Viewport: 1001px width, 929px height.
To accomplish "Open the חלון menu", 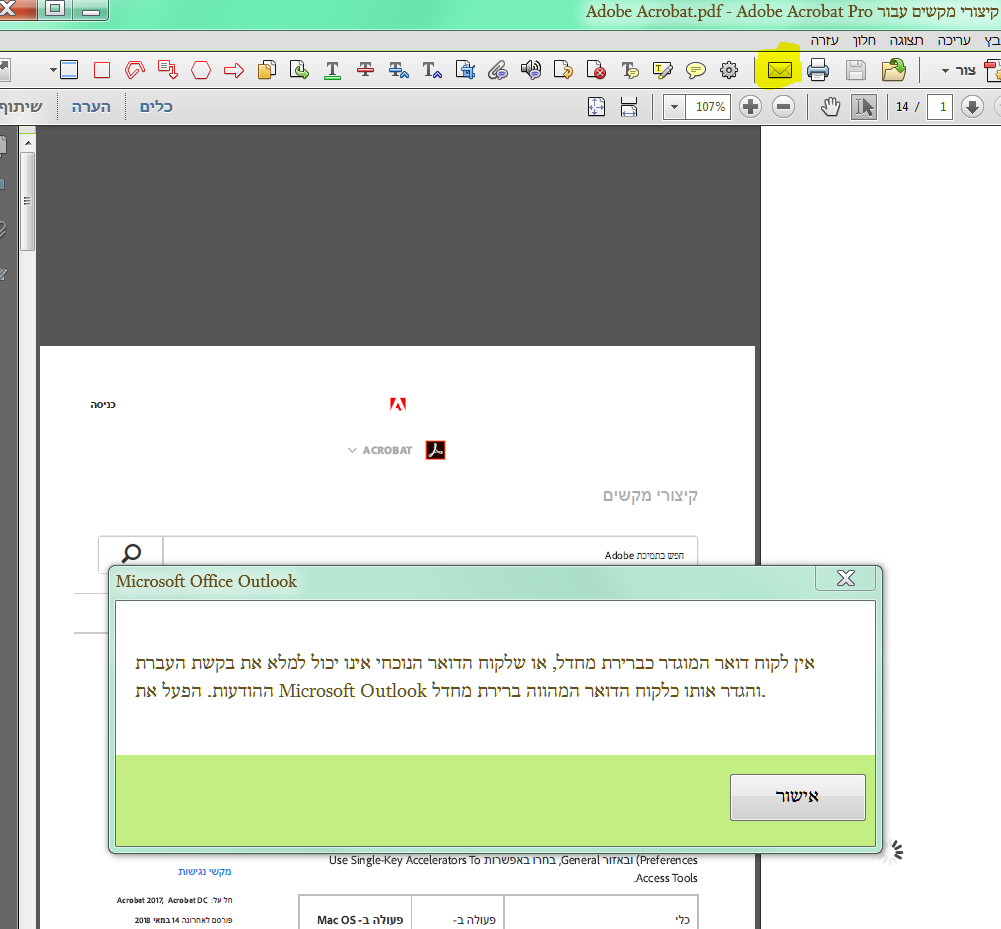I will click(864, 40).
